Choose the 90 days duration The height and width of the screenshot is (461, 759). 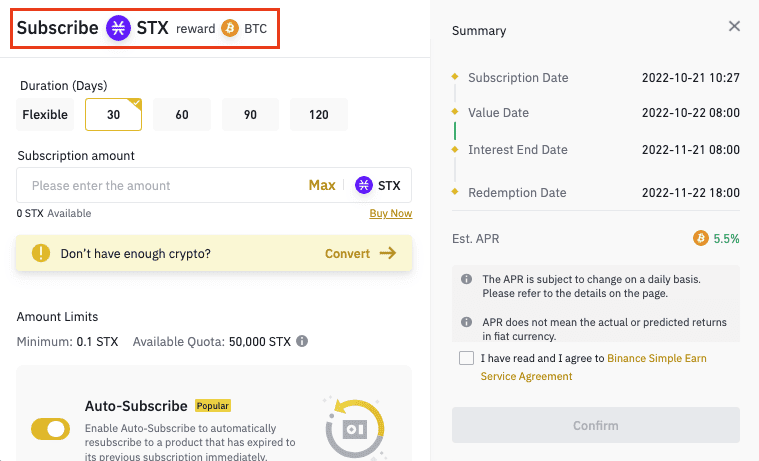tap(250, 115)
